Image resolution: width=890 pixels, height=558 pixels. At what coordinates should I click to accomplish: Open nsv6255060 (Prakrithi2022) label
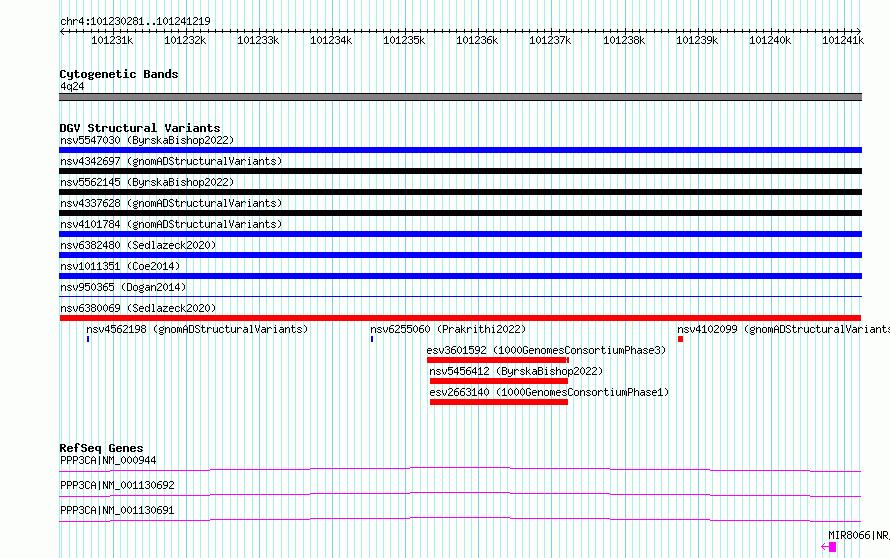click(448, 329)
